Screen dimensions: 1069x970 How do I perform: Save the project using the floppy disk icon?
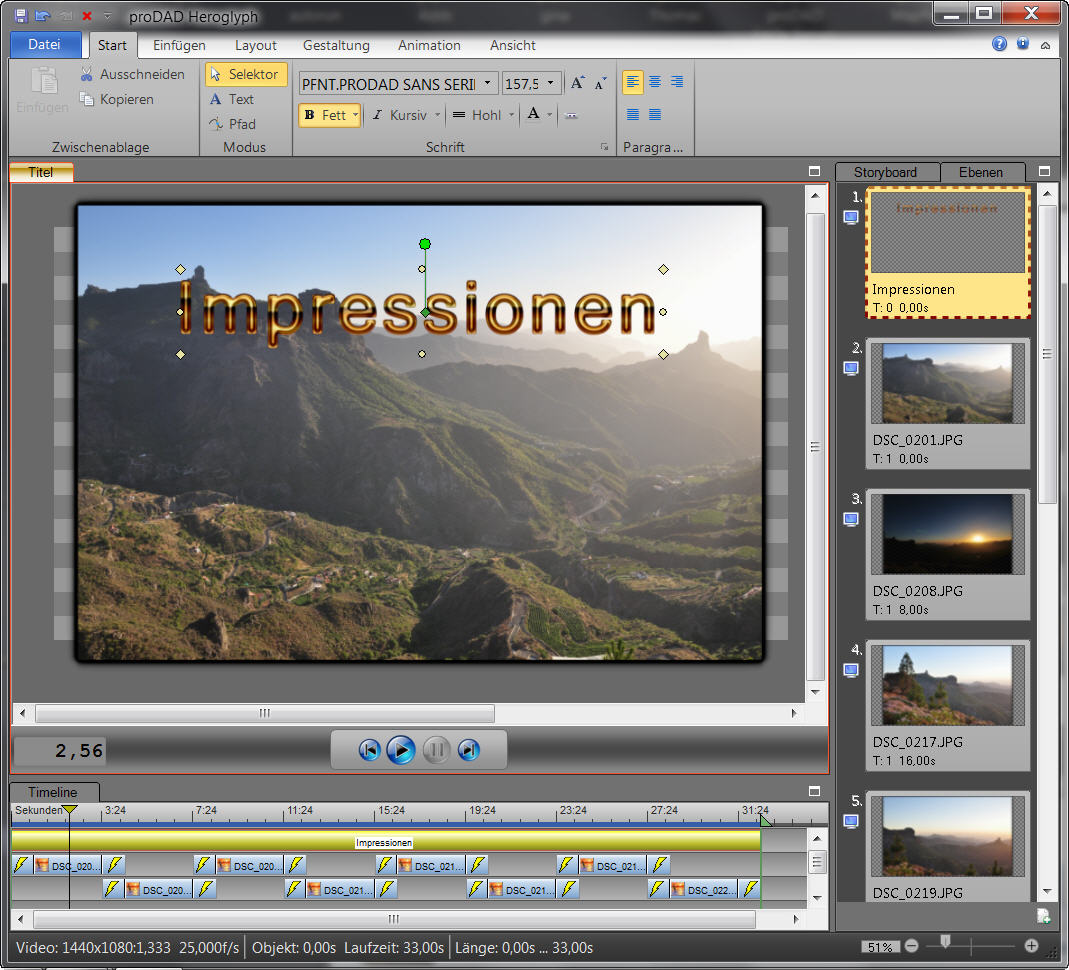20,16
